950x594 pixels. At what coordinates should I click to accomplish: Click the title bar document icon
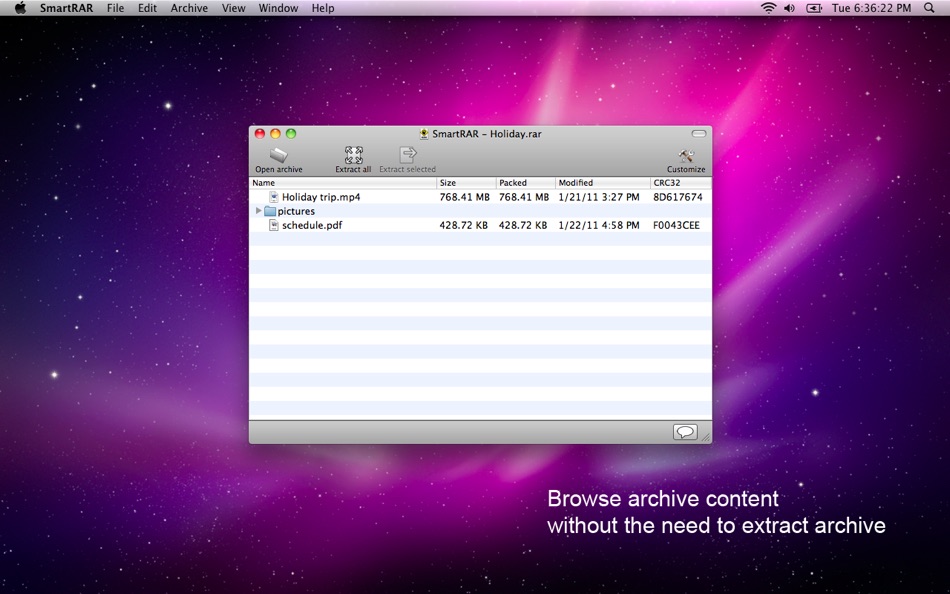[424, 134]
